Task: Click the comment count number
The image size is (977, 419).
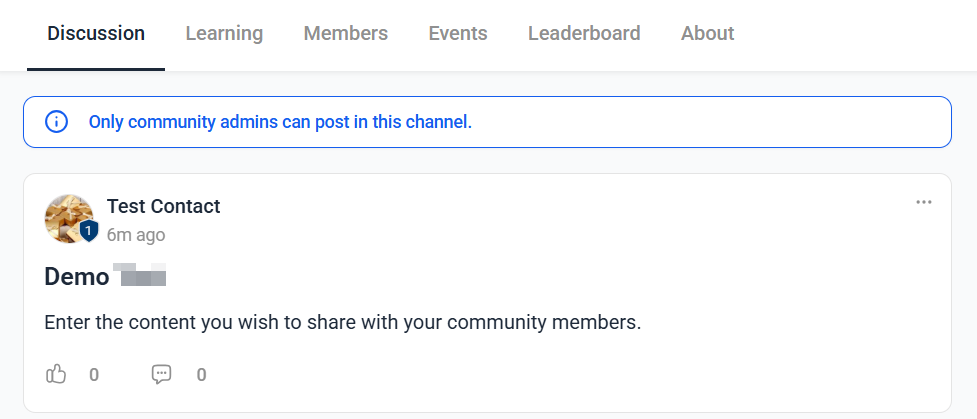Action: coord(201,375)
